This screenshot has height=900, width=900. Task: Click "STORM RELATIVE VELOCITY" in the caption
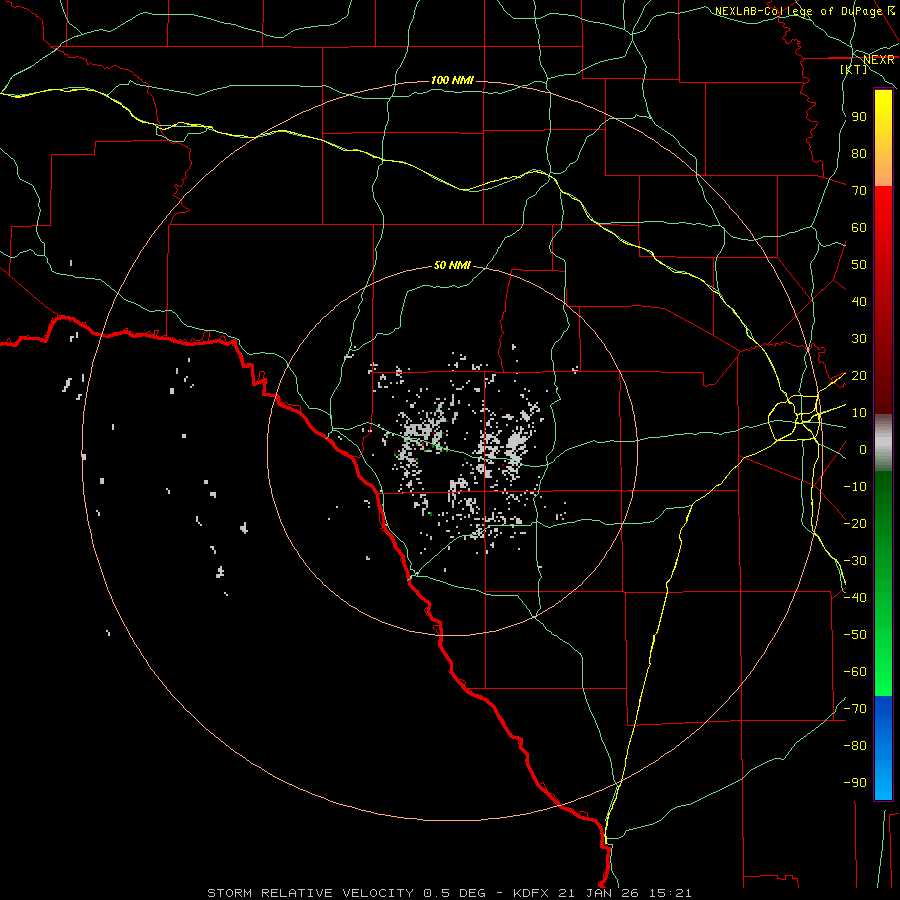click(x=313, y=893)
